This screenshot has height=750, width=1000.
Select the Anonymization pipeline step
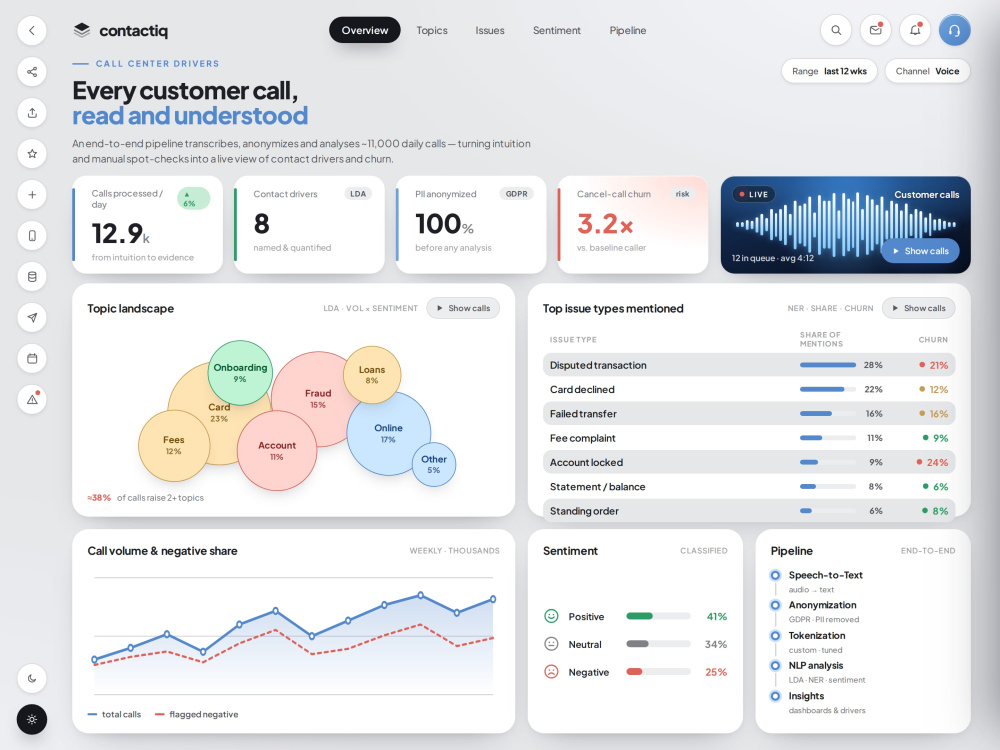(814, 611)
